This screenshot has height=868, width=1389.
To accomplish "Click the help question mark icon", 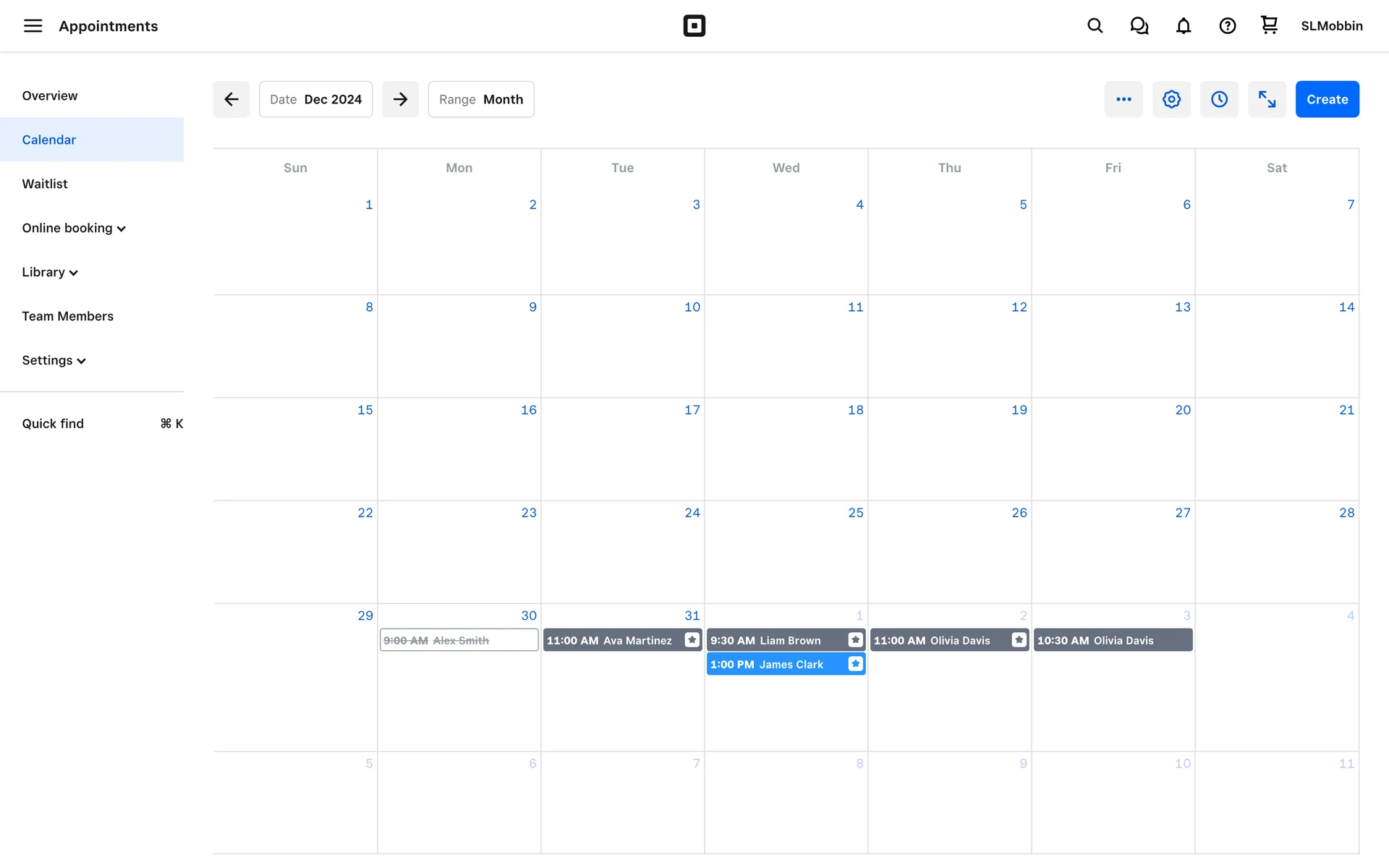I will point(1227,26).
